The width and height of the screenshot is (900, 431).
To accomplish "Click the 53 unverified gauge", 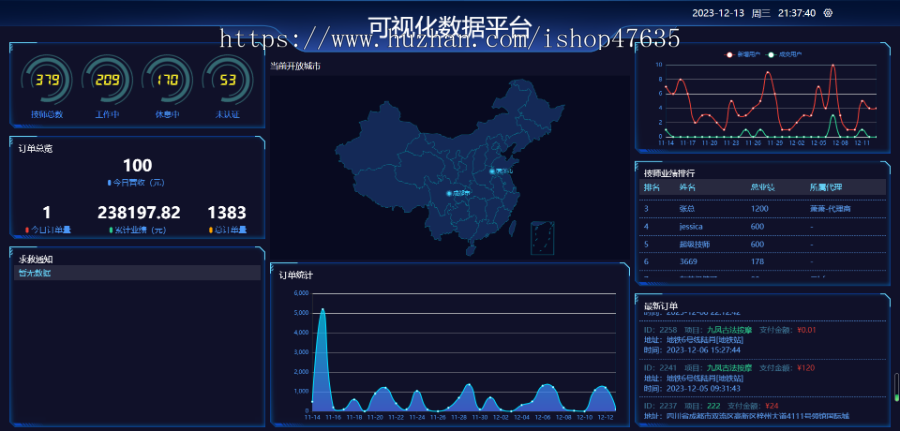I will point(228,80).
